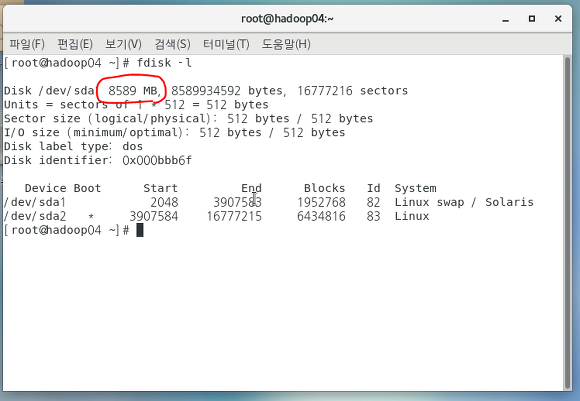
Task: Click the terminal cursor at the last prompt
Action: click(140, 230)
